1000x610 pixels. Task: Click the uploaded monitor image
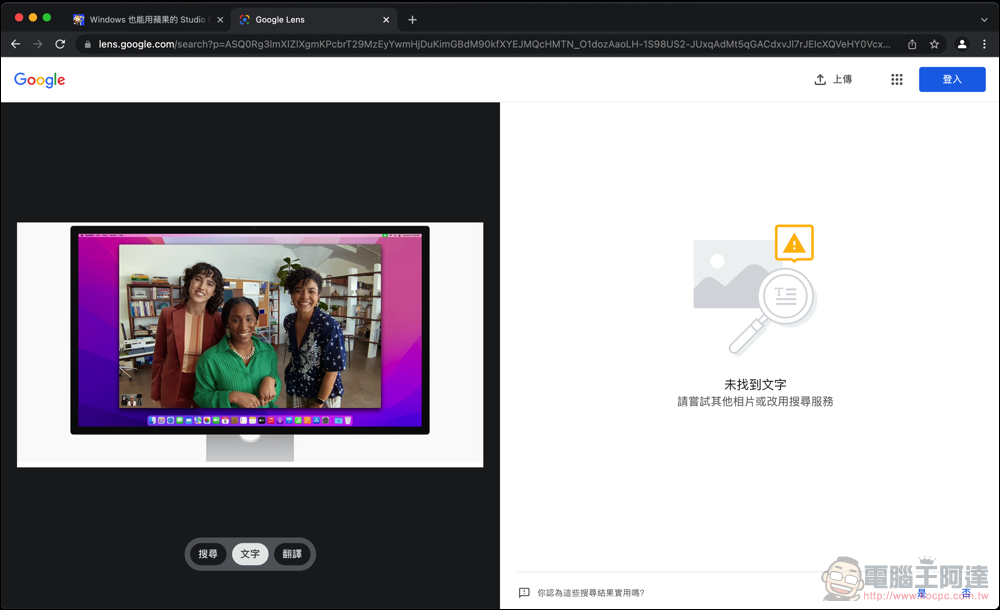point(250,345)
